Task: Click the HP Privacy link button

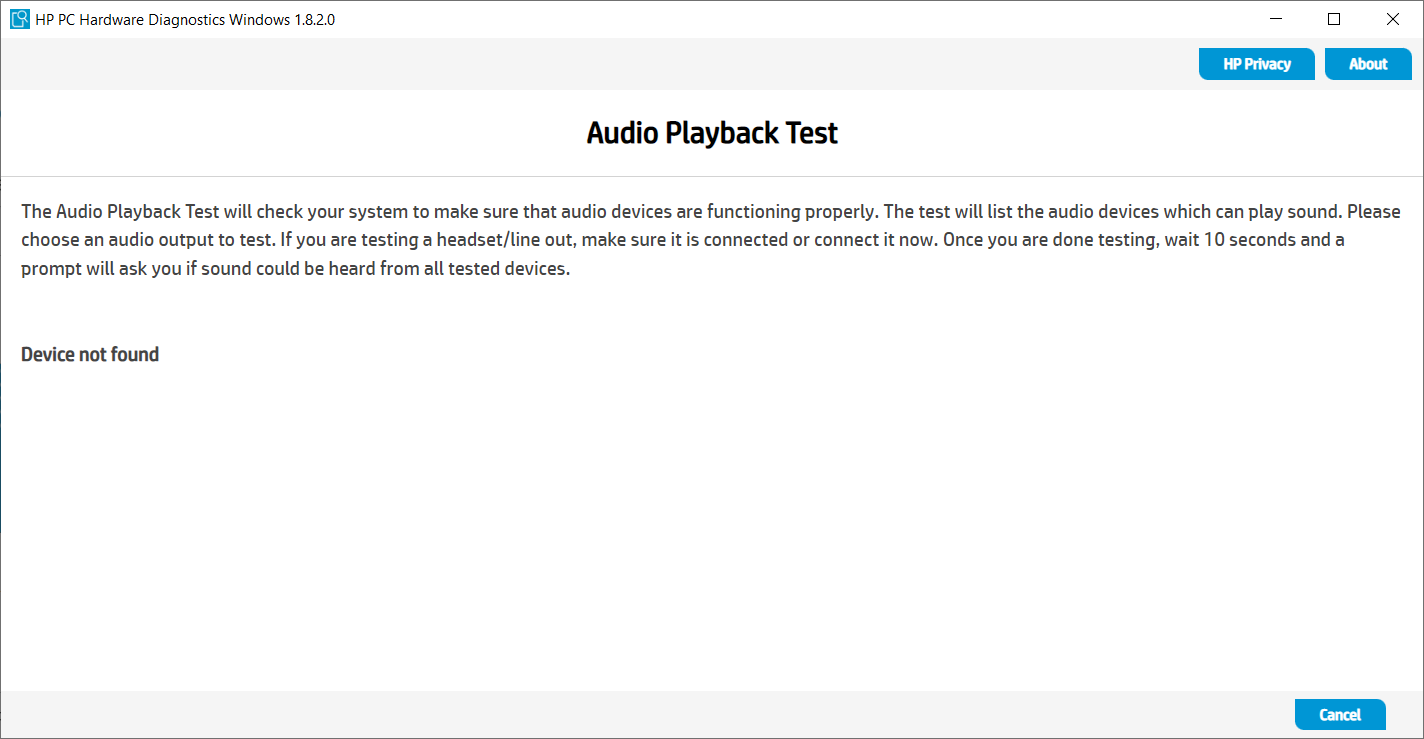Action: (1256, 63)
